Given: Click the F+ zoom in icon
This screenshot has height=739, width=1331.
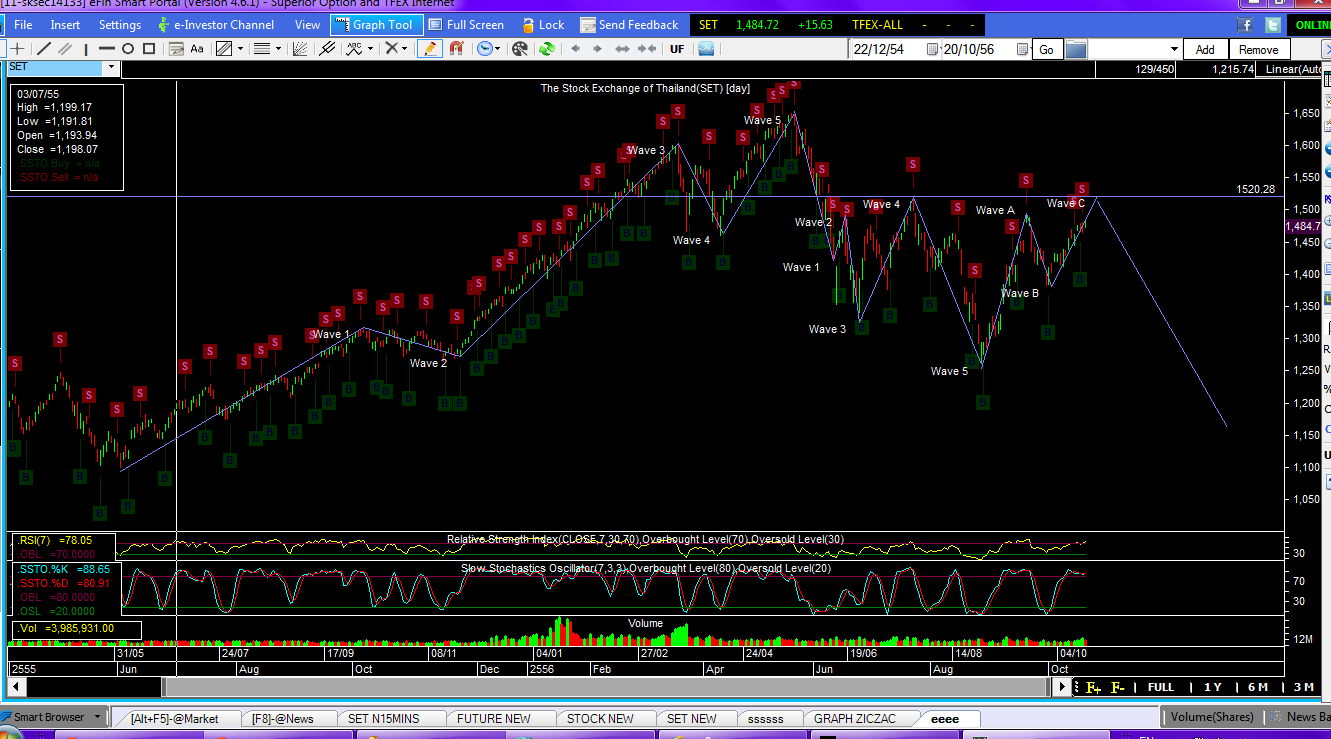Looking at the screenshot, I should 1093,687.
